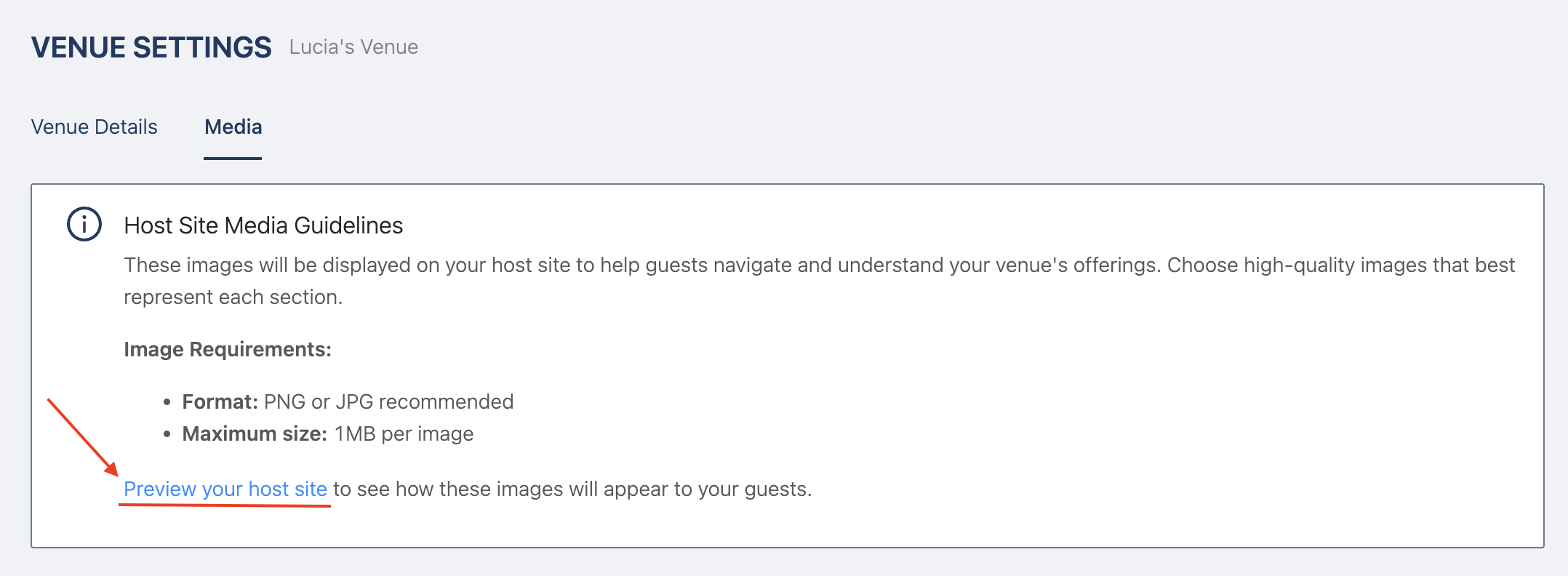Click the Host Site Media Guidelines title
1568x576 pixels.
263,225
